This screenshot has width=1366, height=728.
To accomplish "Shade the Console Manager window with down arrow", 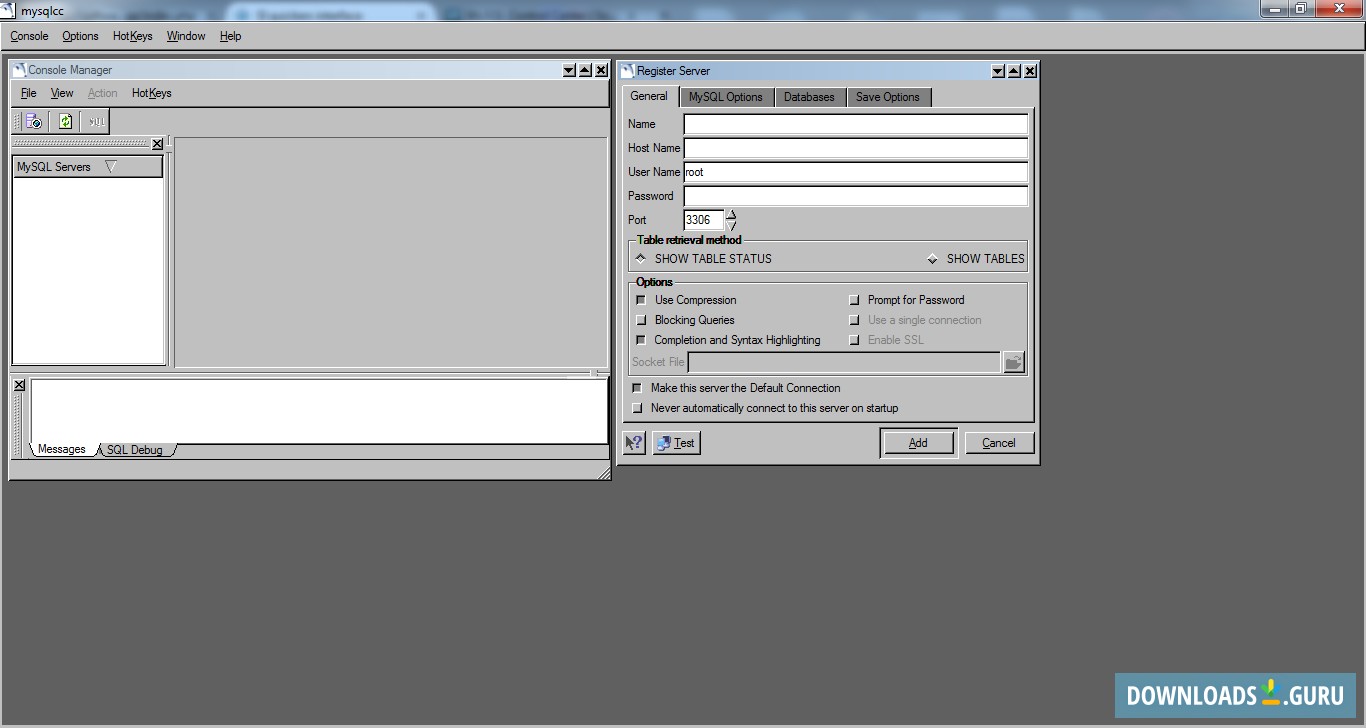I will click(x=569, y=70).
